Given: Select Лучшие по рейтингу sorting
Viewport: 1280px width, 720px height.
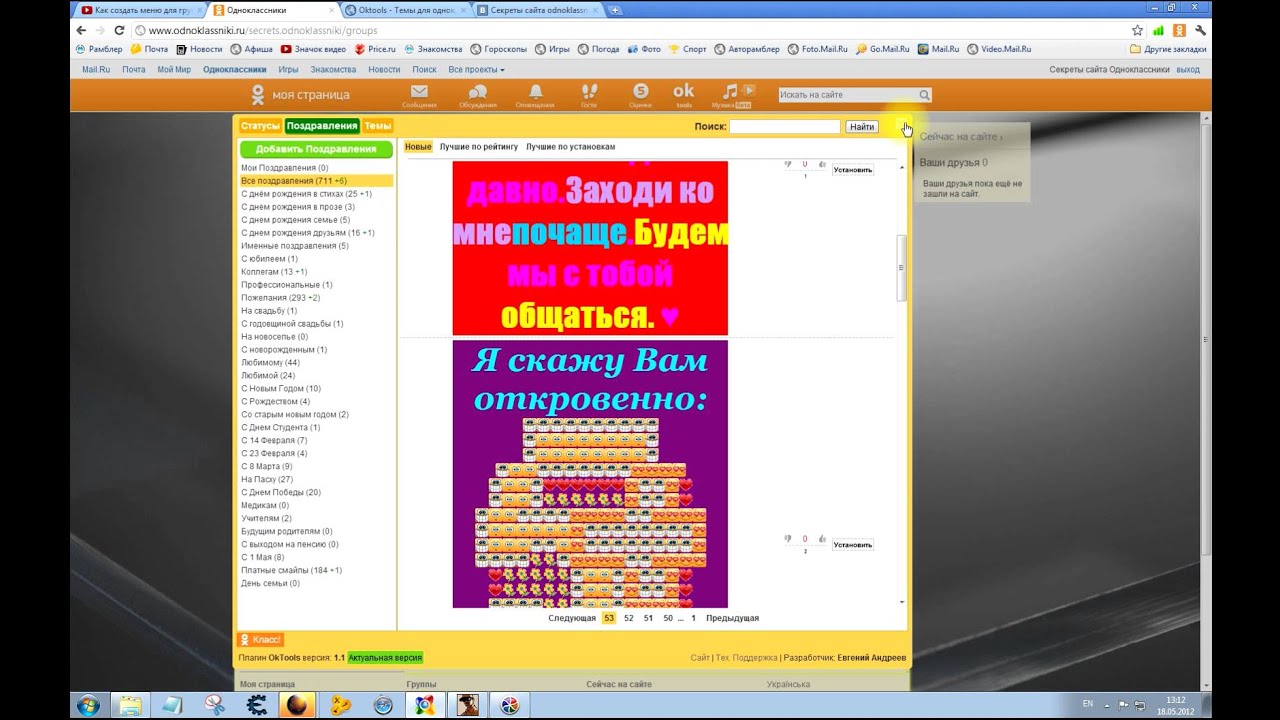Looking at the screenshot, I should pos(479,147).
